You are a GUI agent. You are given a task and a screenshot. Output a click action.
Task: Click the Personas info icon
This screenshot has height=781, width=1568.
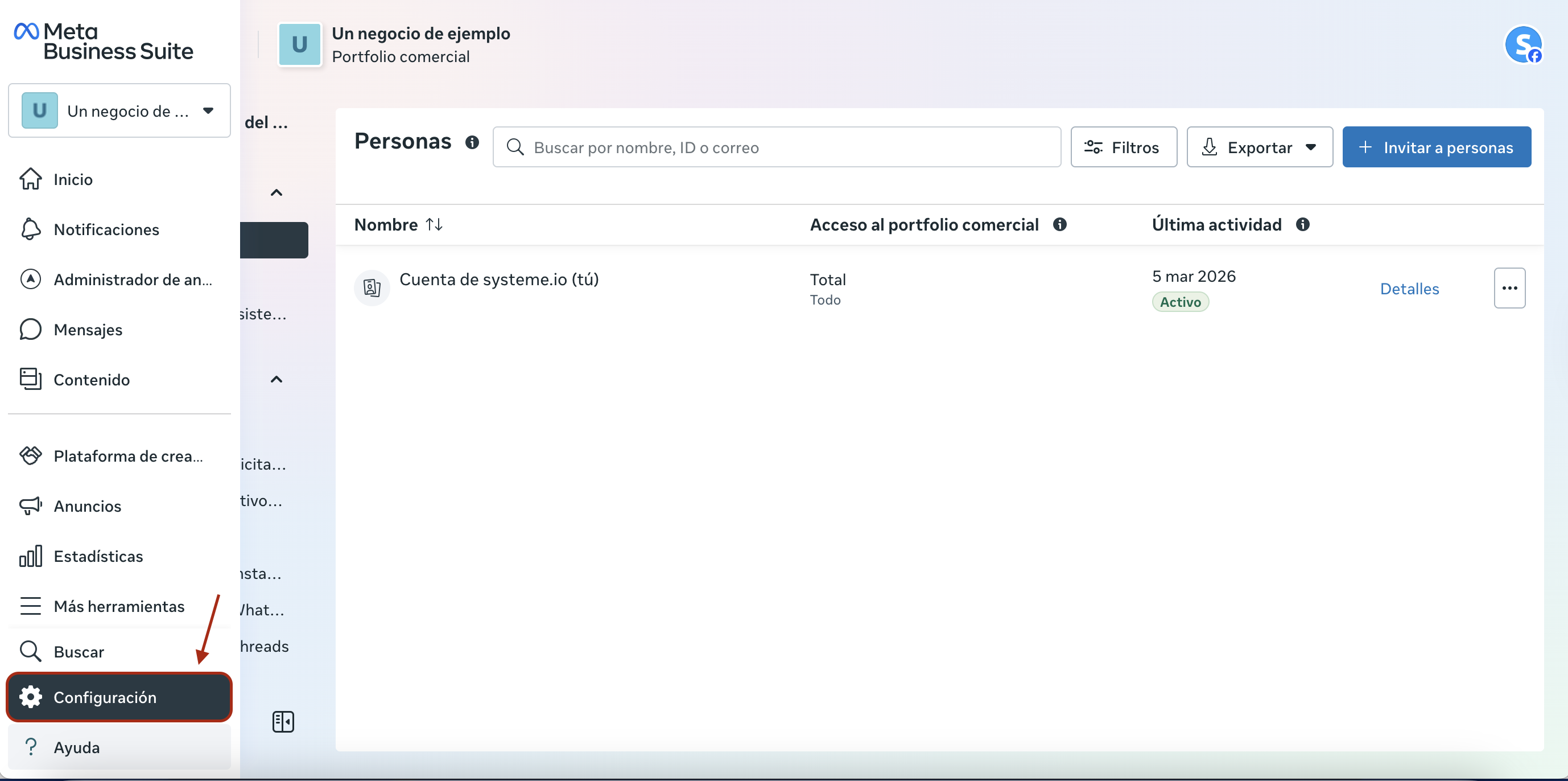click(472, 142)
